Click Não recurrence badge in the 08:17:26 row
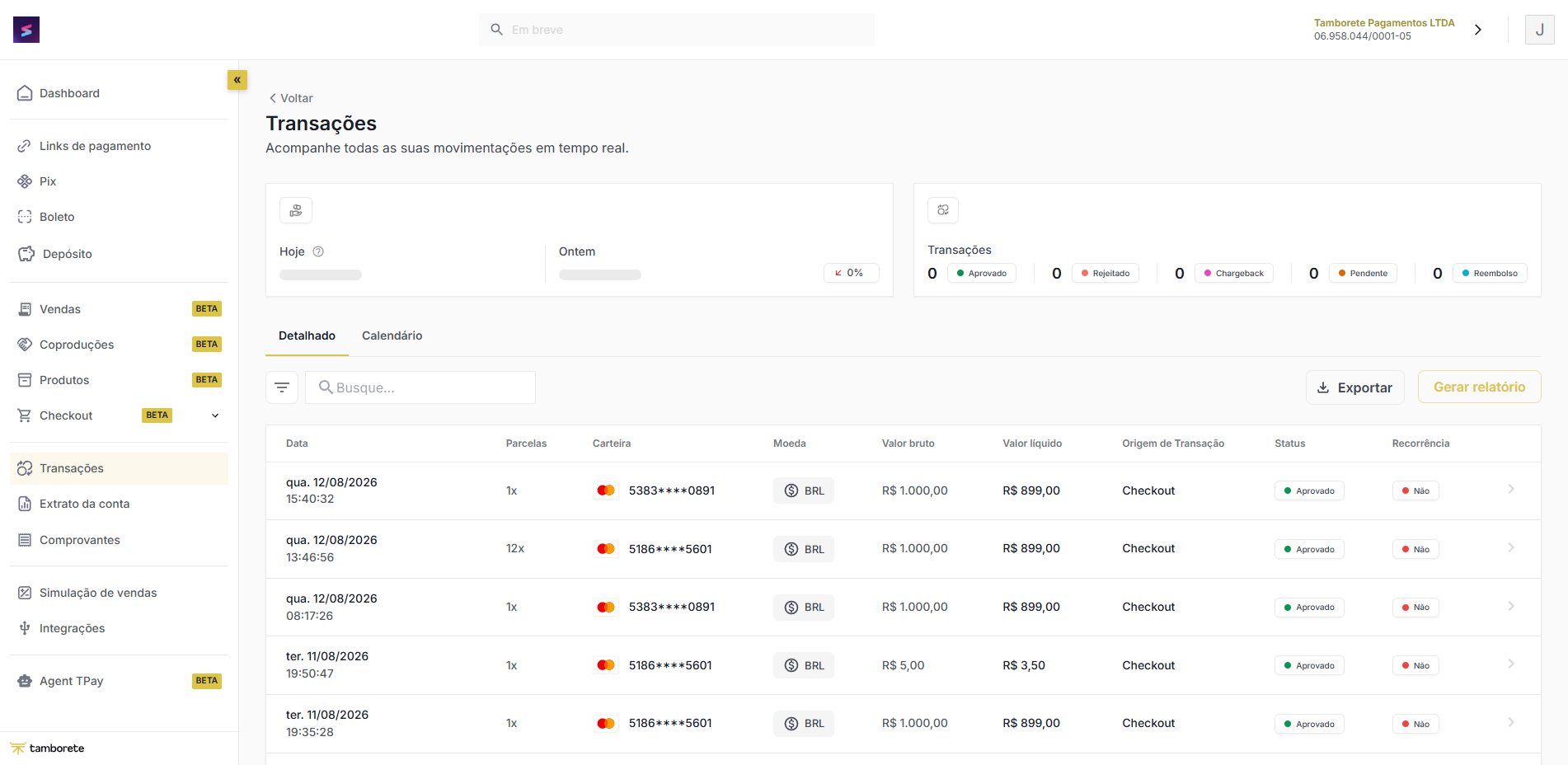Viewport: 1568px width, 765px height. 1415,608
